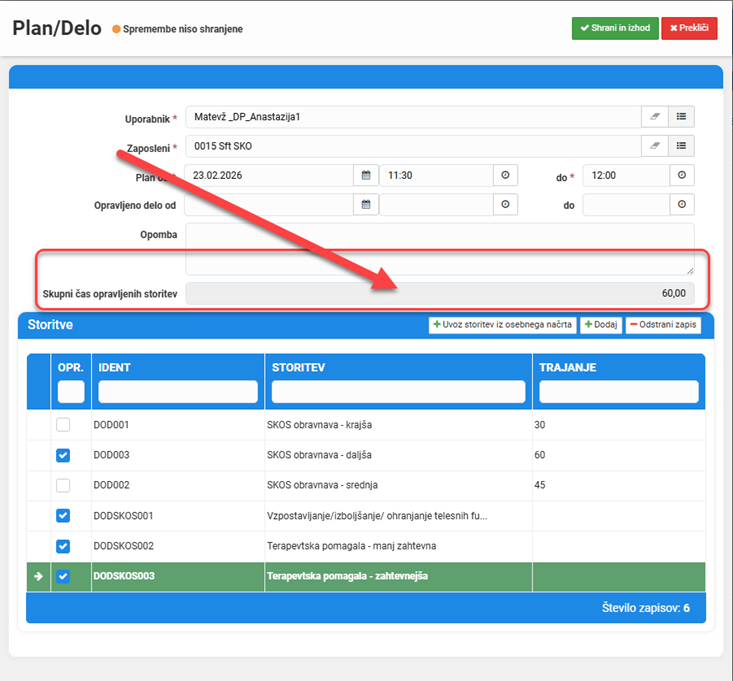Select the DODSKOS001 ident cell
Viewport: 733px width, 681px height.
pos(178,516)
